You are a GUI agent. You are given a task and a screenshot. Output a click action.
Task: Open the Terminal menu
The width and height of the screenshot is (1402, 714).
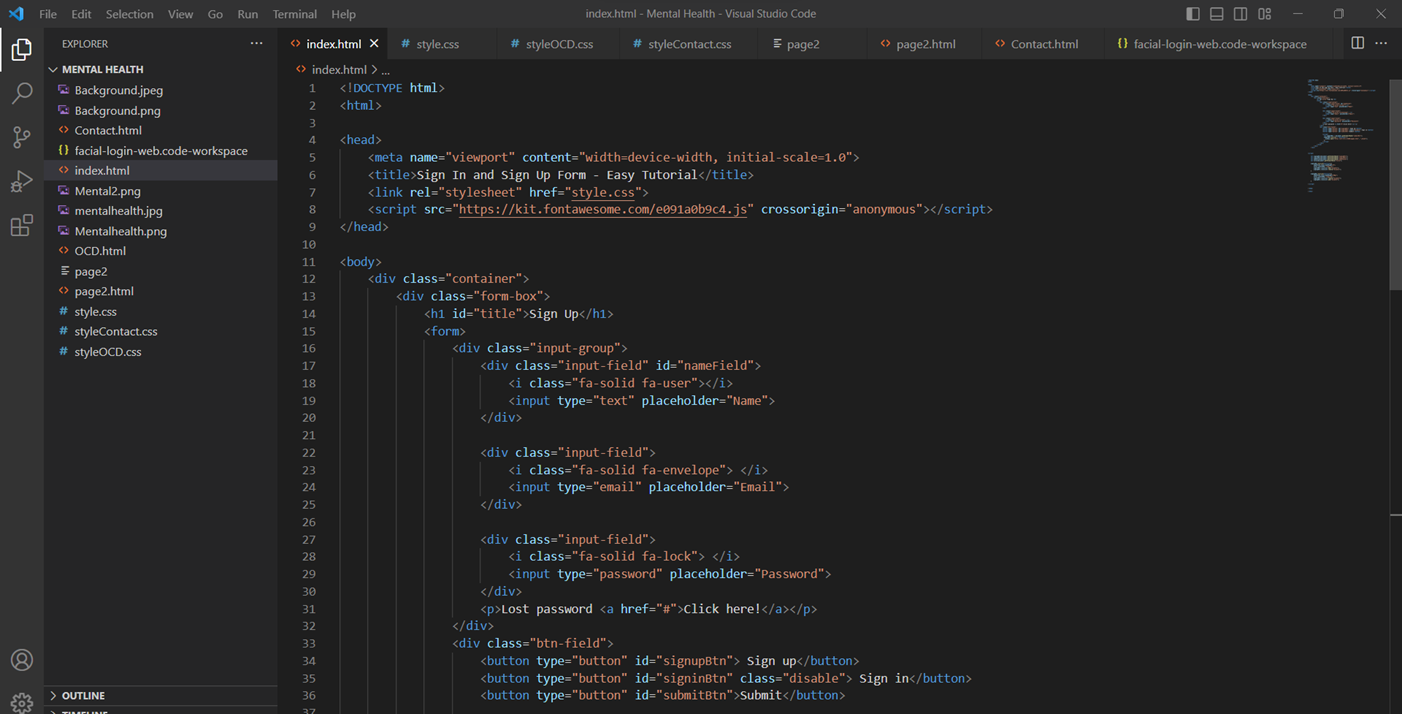click(295, 14)
